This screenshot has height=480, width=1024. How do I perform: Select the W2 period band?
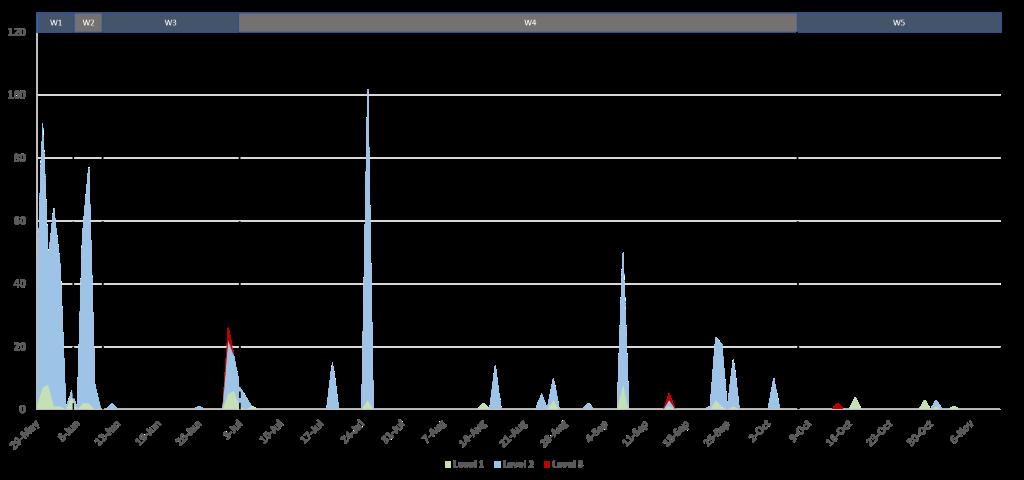[88, 22]
